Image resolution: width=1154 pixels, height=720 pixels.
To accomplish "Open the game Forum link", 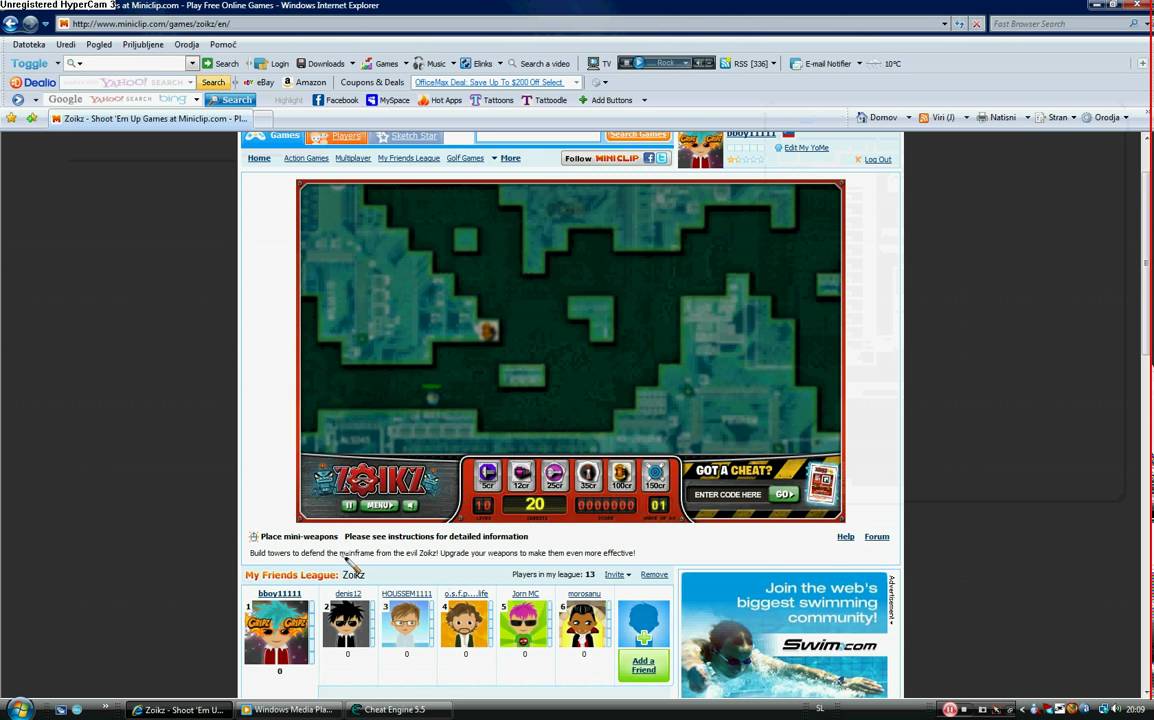I will click(877, 537).
